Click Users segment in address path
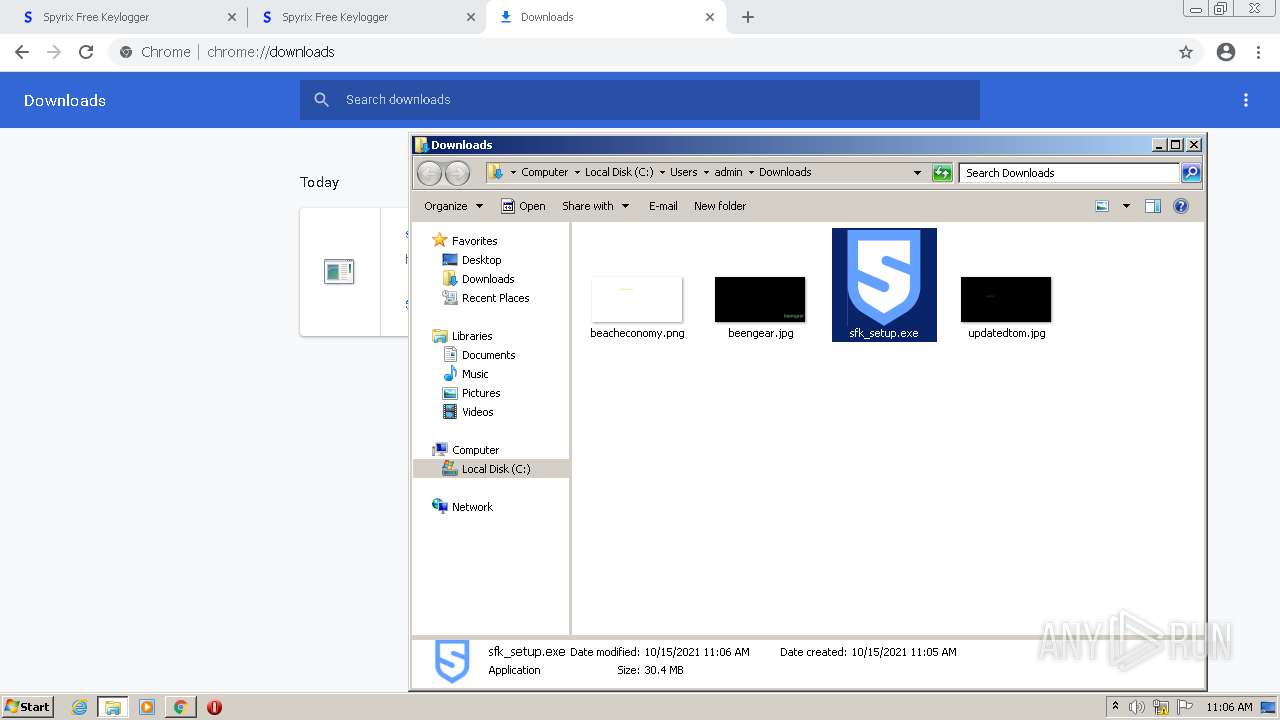This screenshot has width=1280, height=720. [683, 172]
